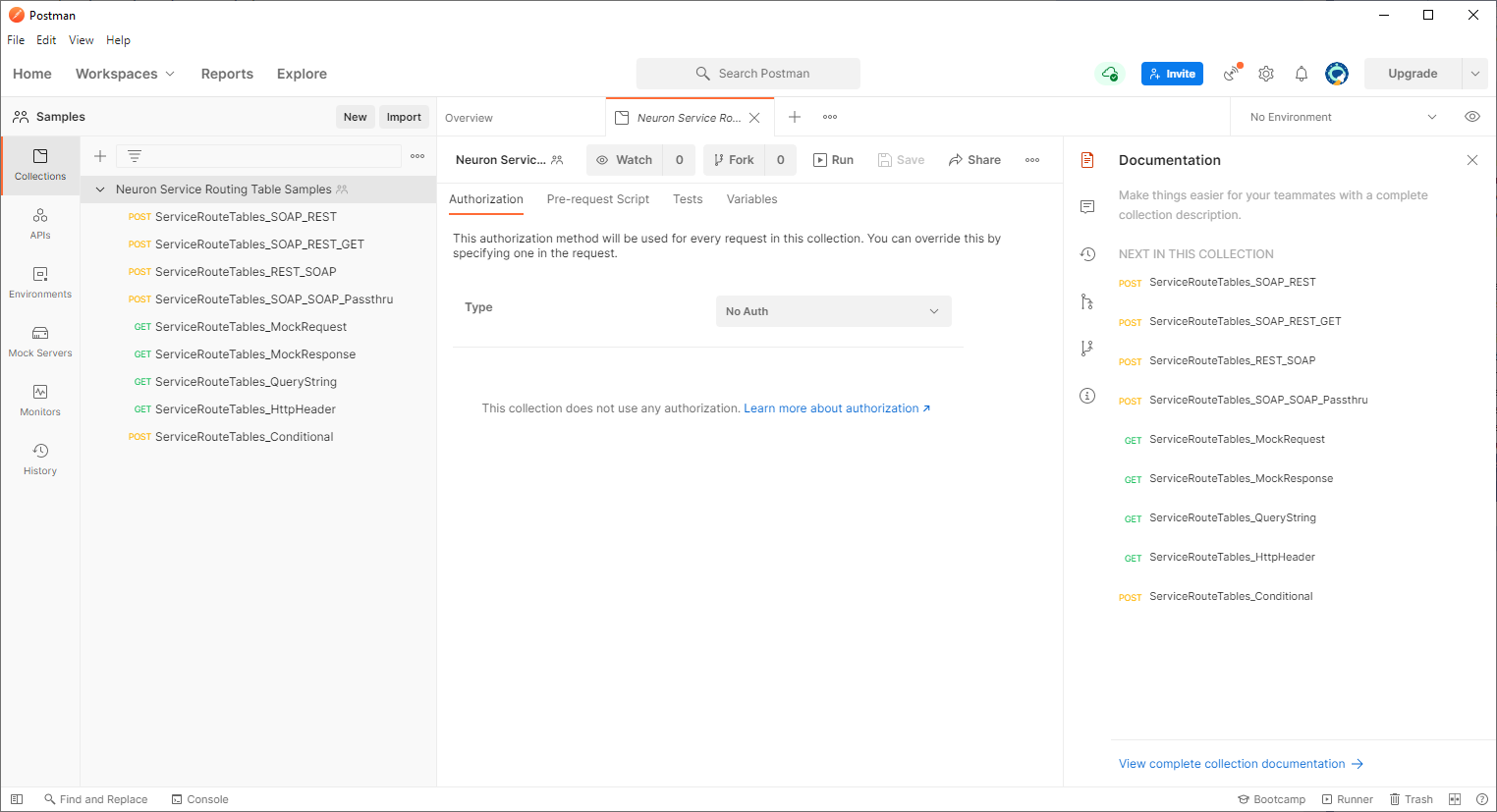
Task: Open the environment quick look eye icon
Action: click(x=1472, y=117)
